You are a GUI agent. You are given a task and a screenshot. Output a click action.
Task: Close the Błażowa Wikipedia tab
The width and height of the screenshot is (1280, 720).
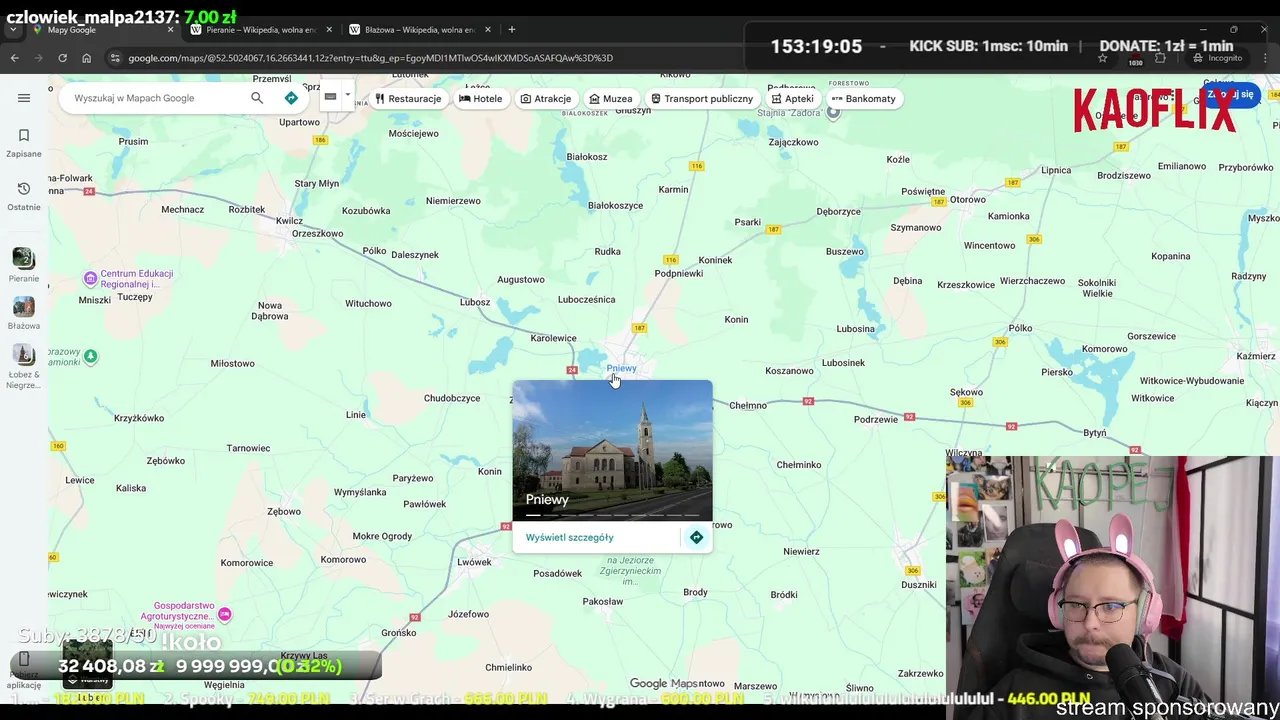click(x=488, y=30)
